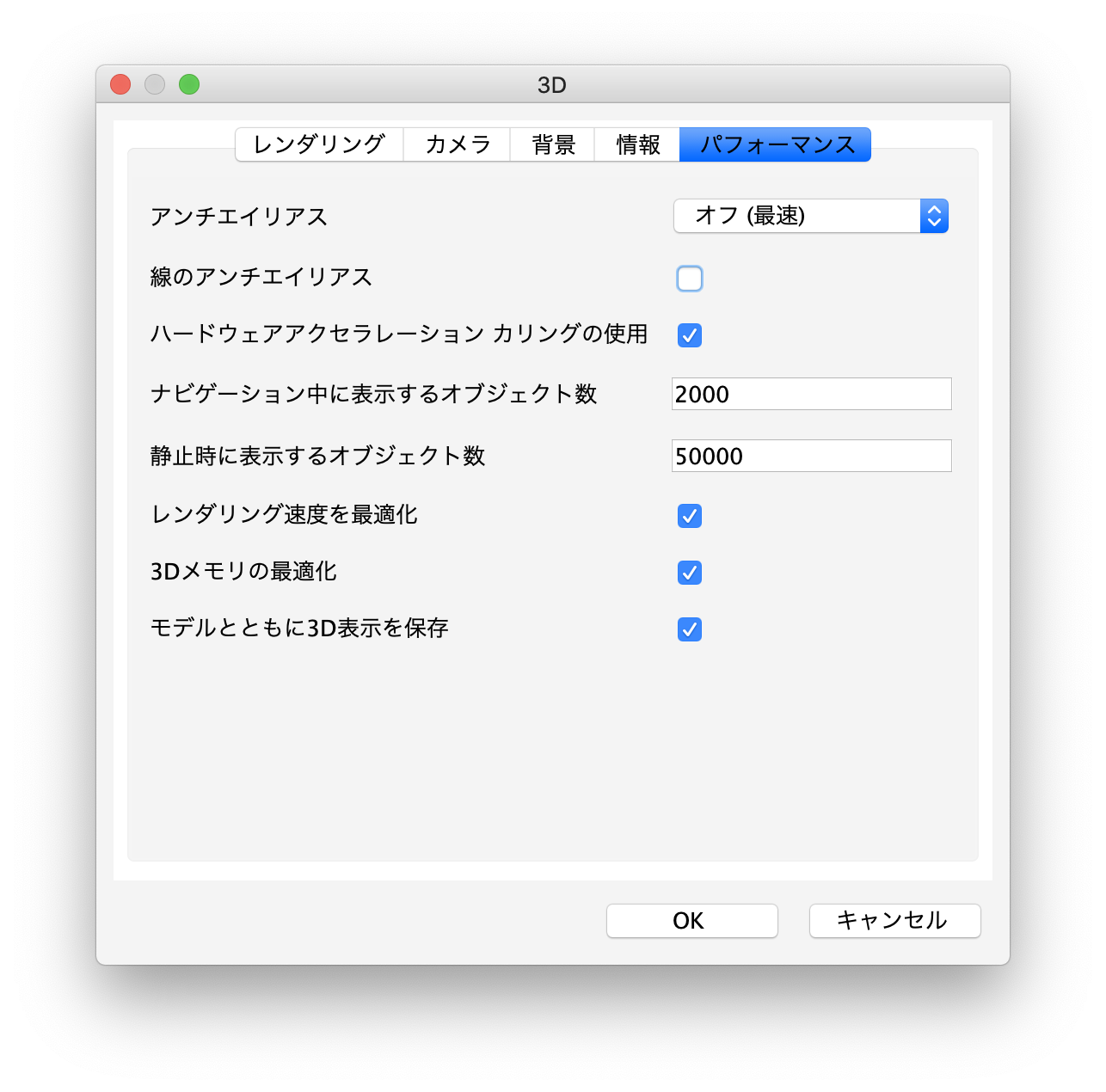Viewport: 1106px width, 1092px height.
Task: Open the アンチエイリアス dropdown menu
Action: (x=810, y=216)
